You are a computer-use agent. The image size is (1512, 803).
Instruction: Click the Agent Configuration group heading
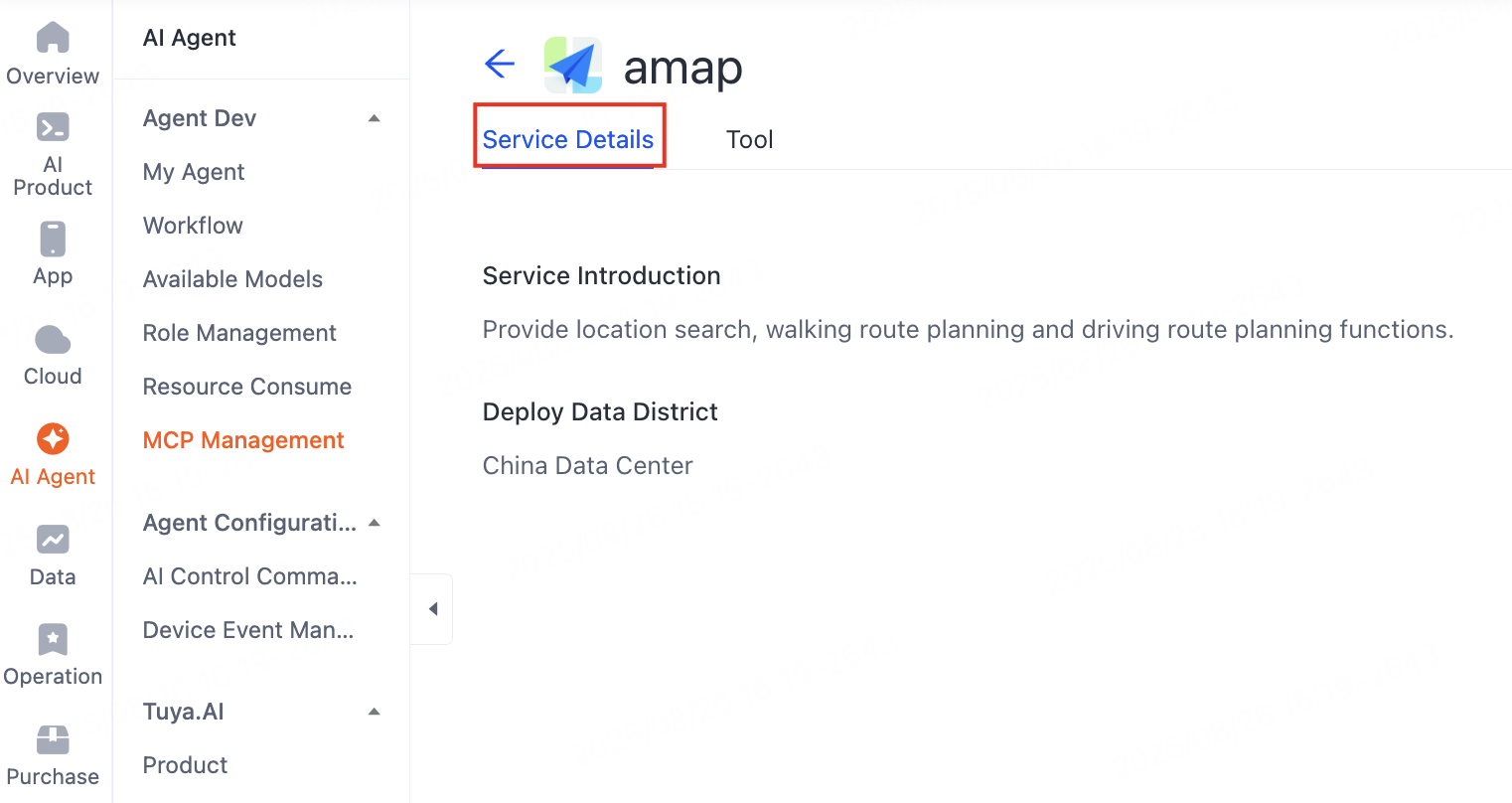249,523
